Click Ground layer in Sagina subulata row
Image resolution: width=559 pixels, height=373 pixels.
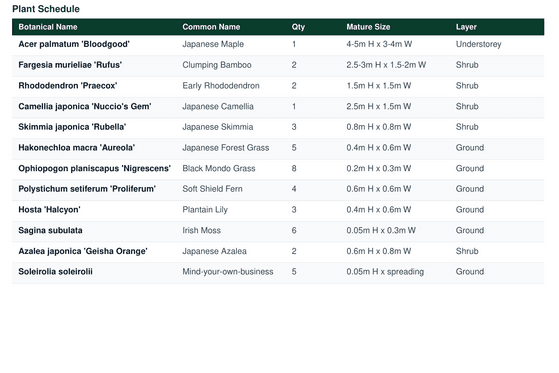(x=470, y=230)
